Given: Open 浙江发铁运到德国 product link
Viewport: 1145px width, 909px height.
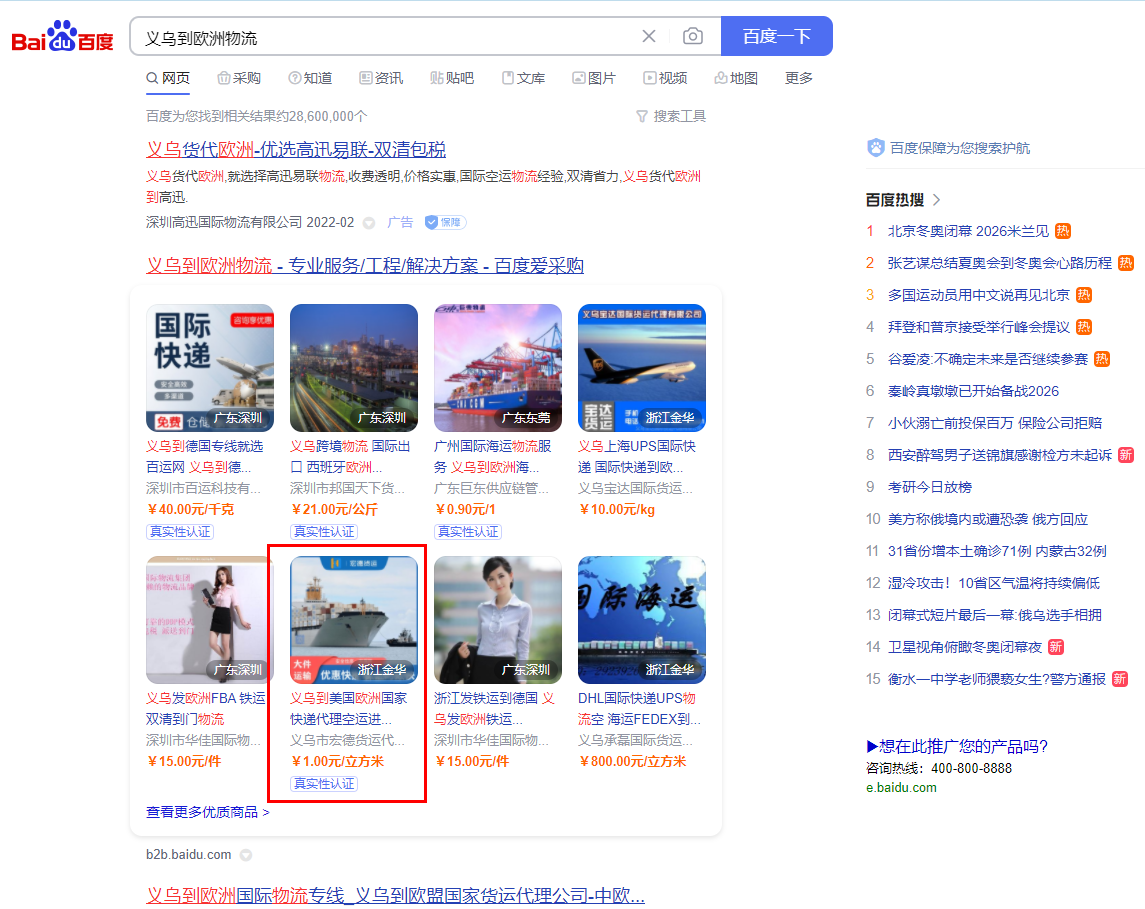Looking at the screenshot, I should tap(494, 708).
